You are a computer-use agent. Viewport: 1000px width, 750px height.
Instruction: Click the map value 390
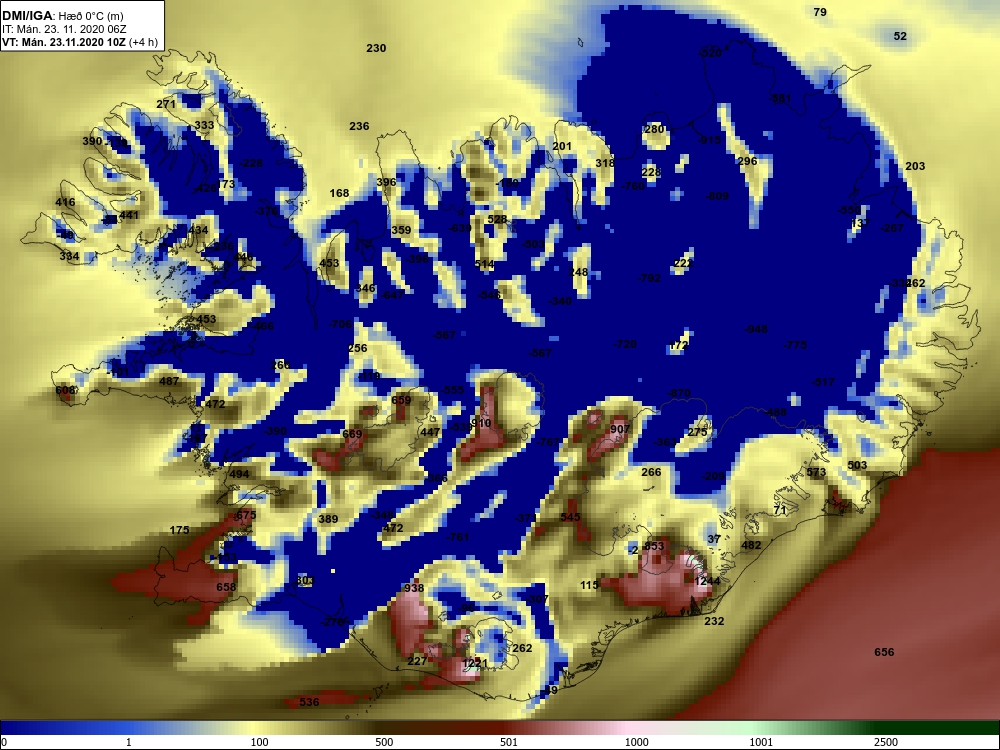point(92,141)
